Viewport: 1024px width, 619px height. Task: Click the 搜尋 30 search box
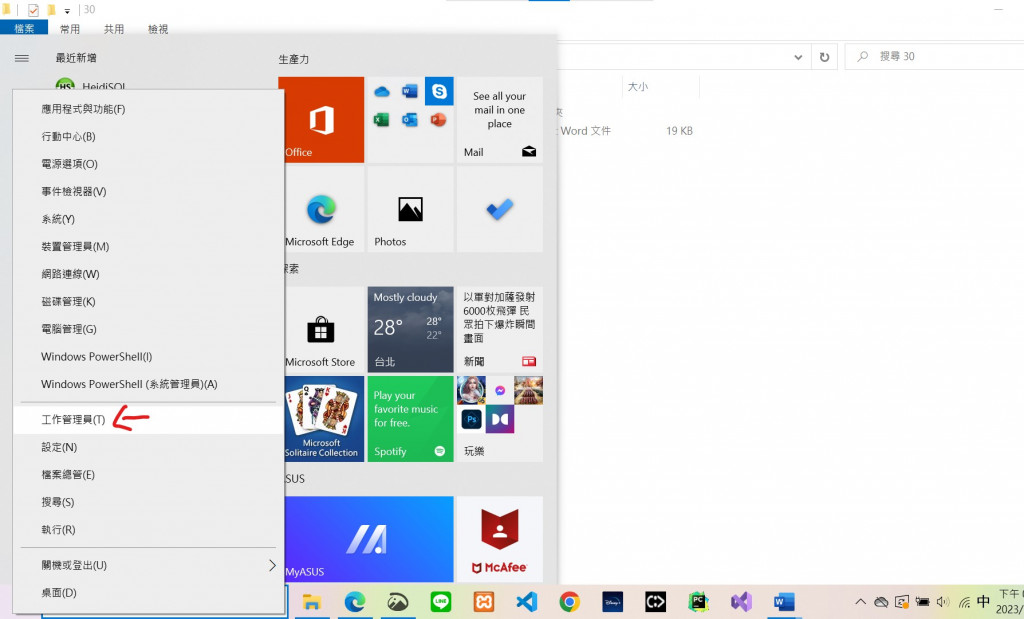point(937,57)
